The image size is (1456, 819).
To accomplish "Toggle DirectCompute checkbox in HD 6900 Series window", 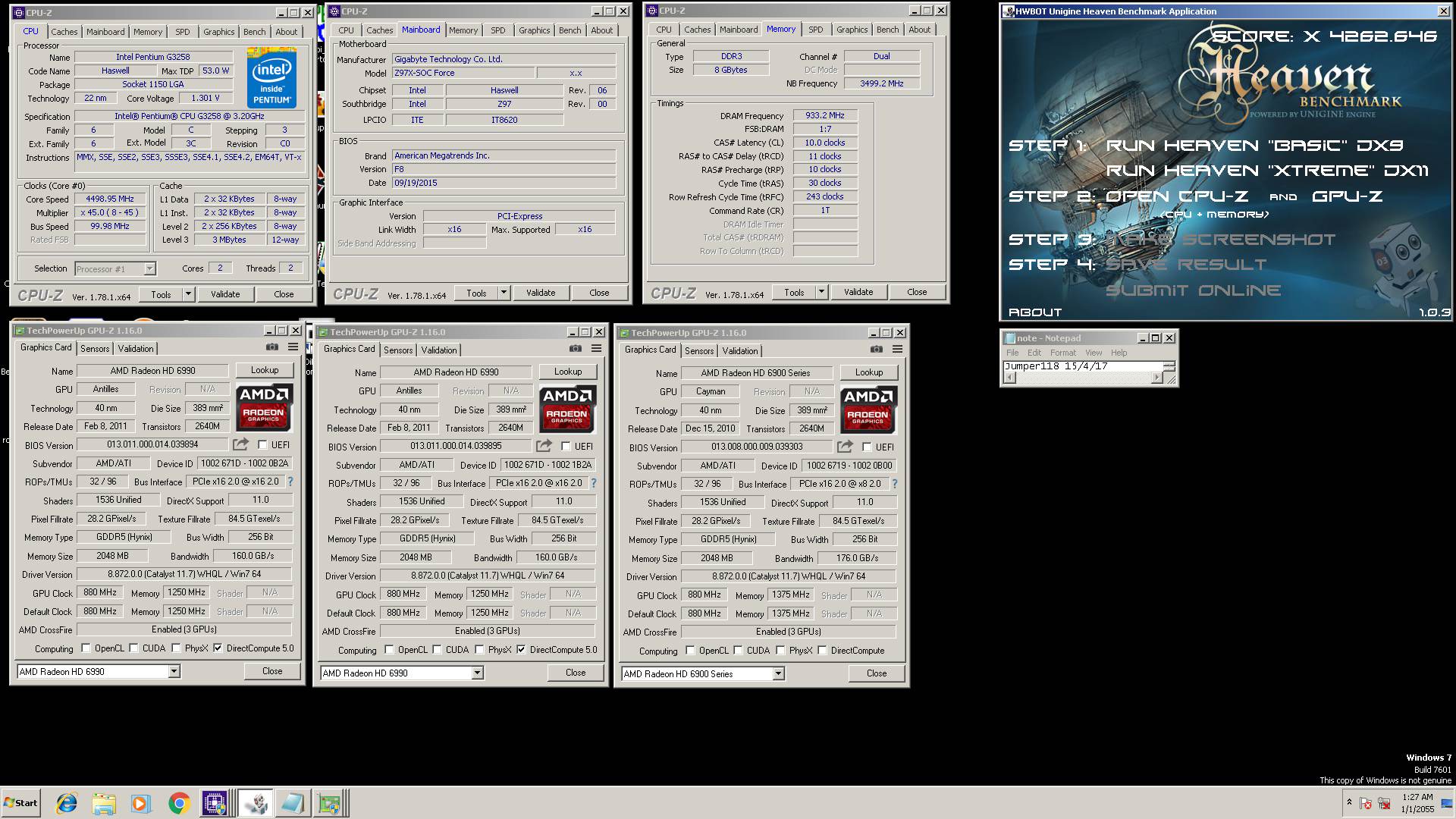I will [823, 650].
